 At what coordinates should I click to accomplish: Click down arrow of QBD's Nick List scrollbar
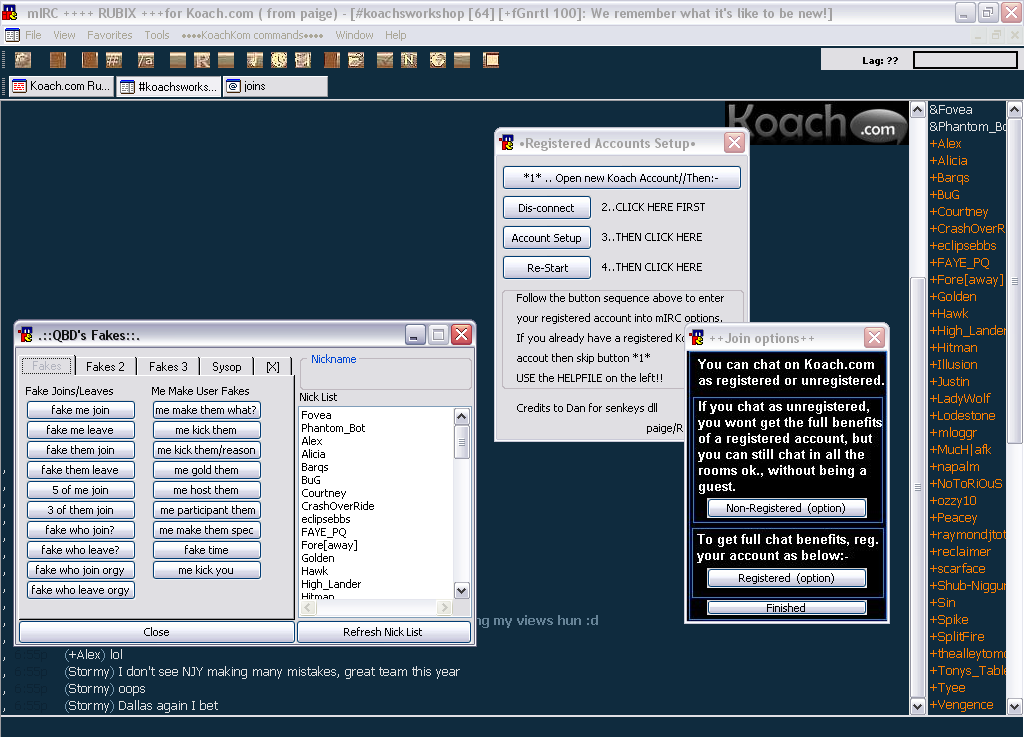click(462, 591)
